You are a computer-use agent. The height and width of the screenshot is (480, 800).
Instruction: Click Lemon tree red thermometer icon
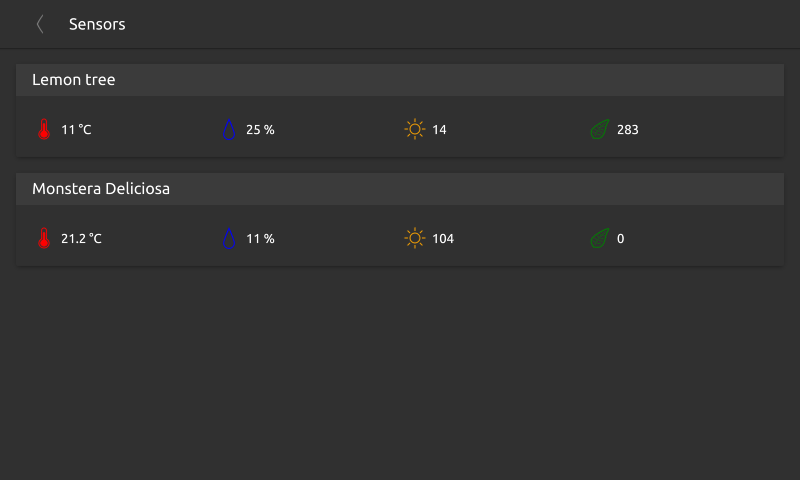[44, 129]
